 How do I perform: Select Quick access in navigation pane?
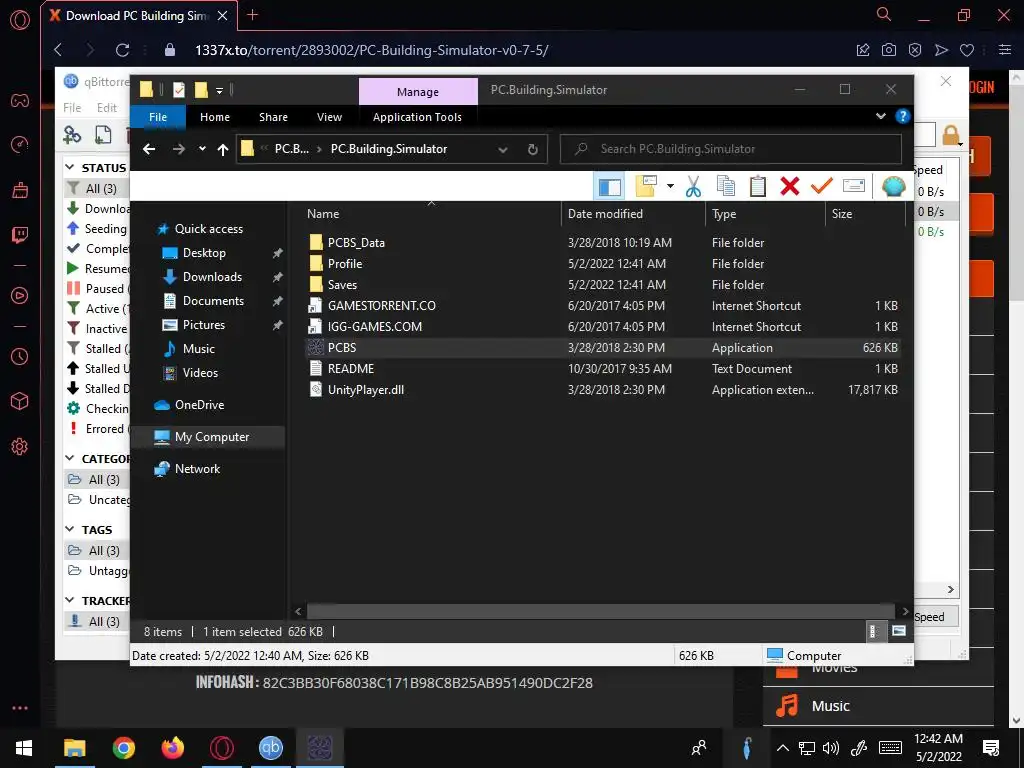[208, 229]
